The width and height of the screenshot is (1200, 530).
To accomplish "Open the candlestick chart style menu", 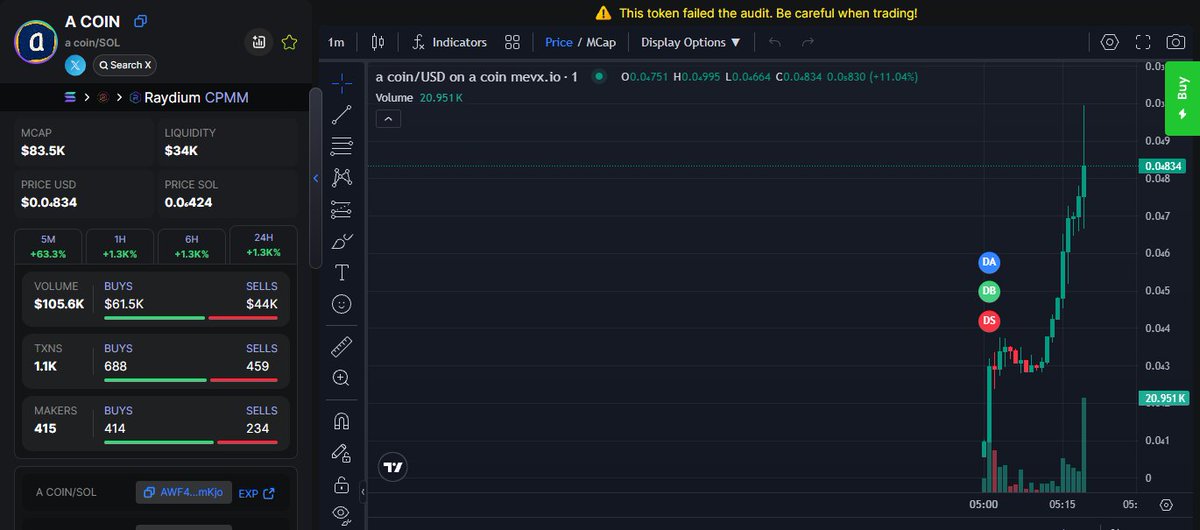I will (377, 42).
